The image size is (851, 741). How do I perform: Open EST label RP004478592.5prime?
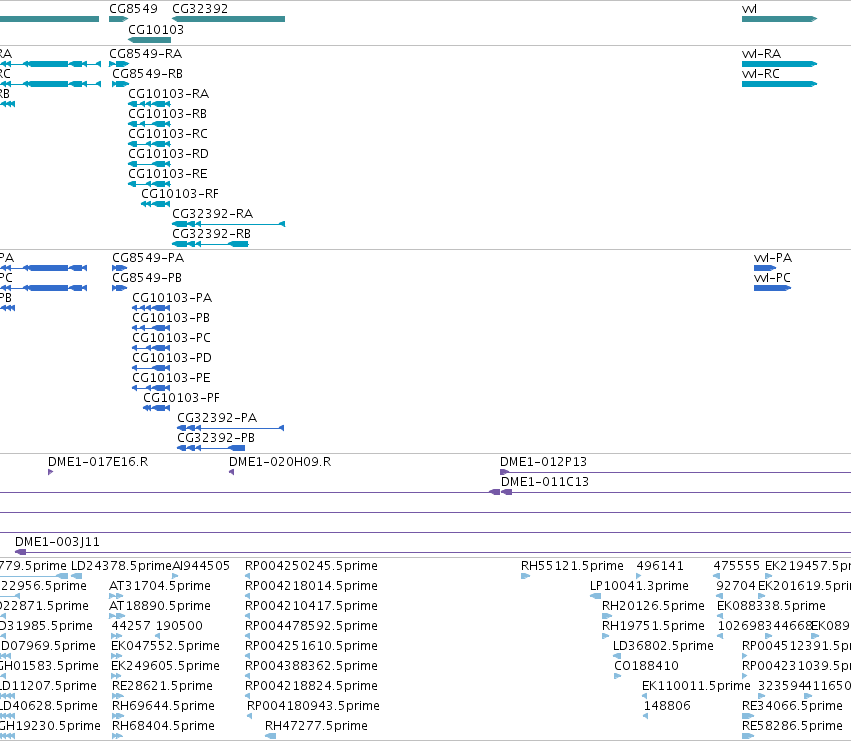[312, 626]
